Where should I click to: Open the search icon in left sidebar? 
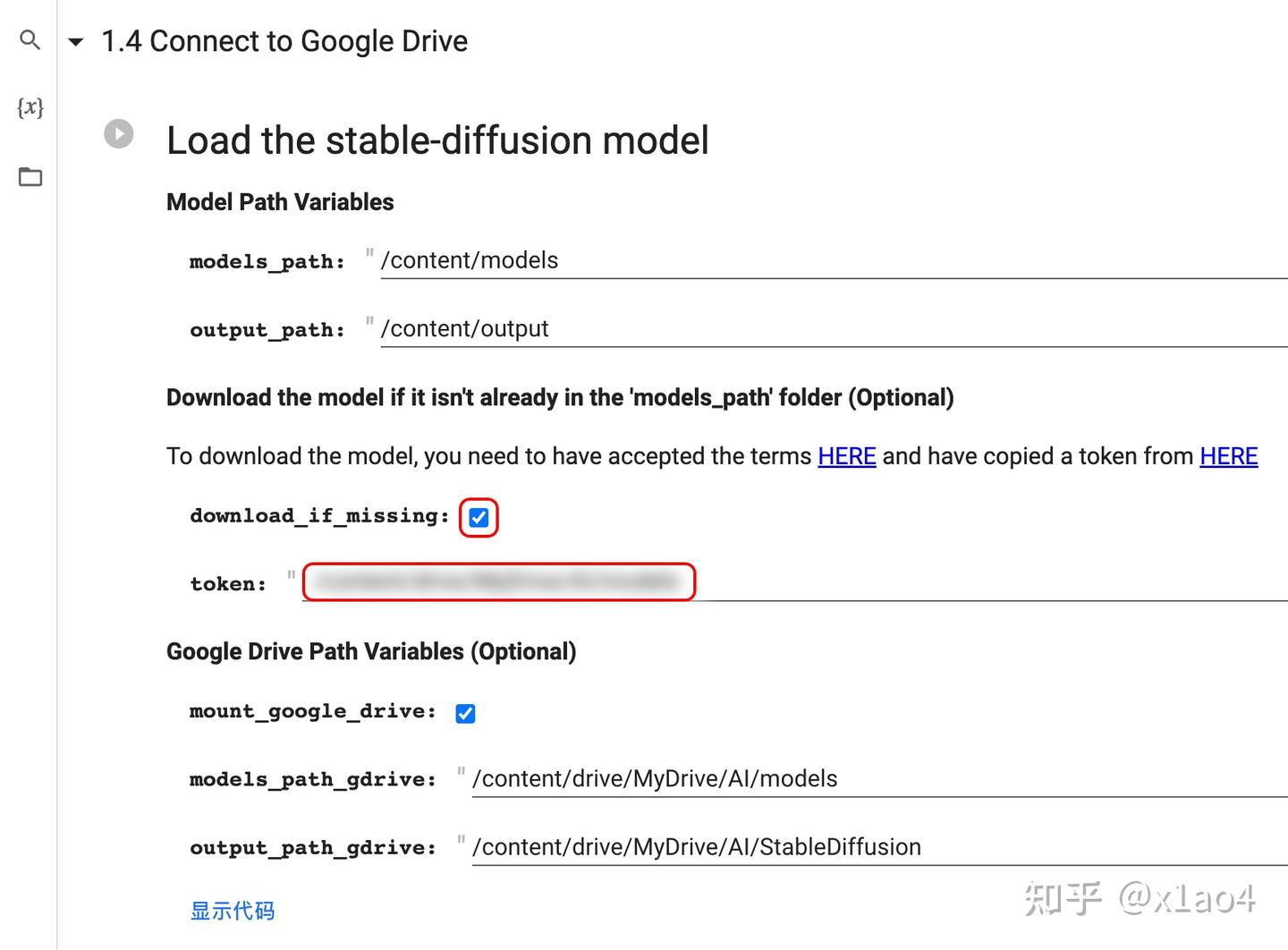point(30,40)
